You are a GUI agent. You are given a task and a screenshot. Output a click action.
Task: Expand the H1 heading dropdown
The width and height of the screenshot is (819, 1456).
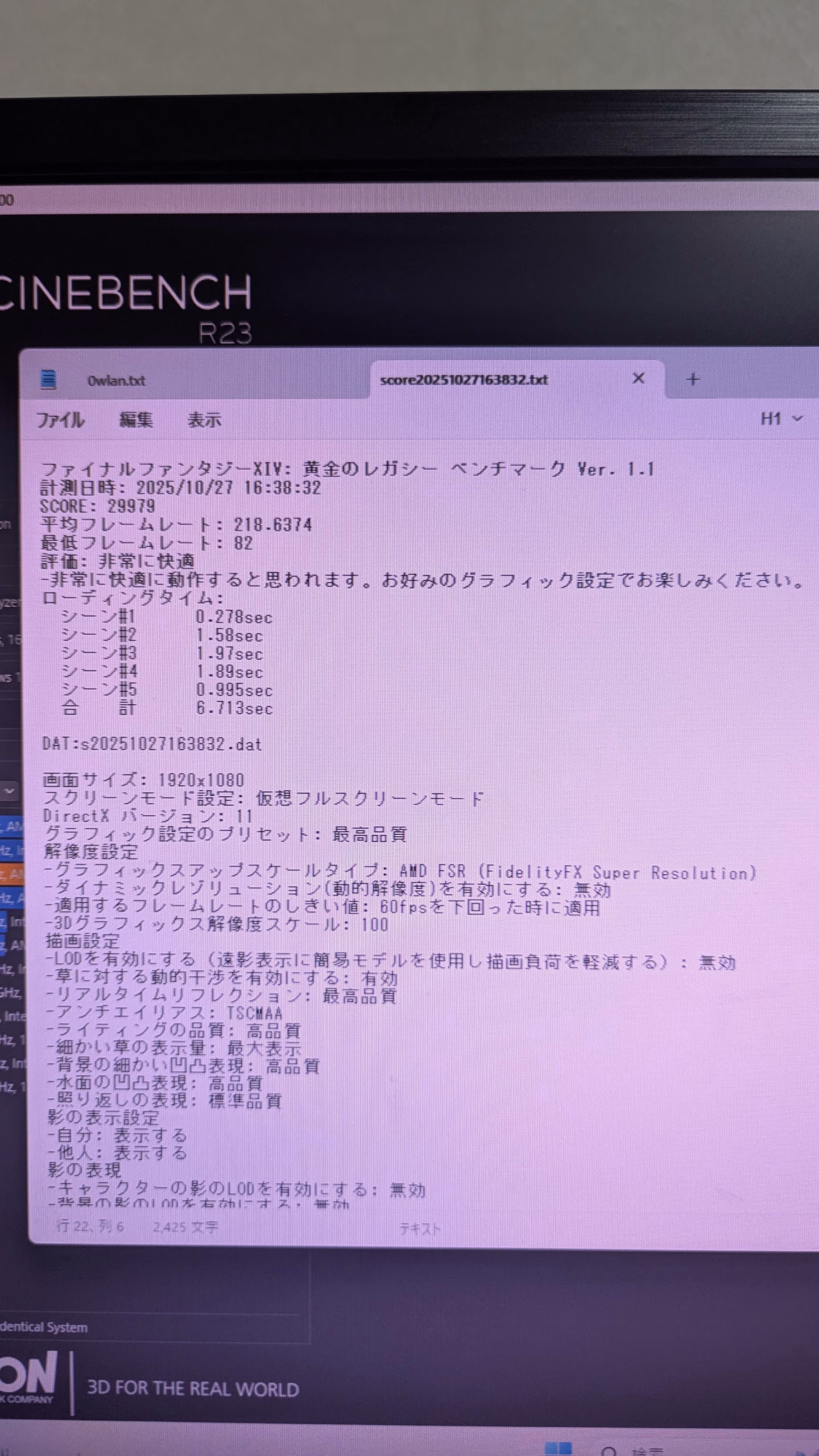pyautogui.click(x=781, y=419)
